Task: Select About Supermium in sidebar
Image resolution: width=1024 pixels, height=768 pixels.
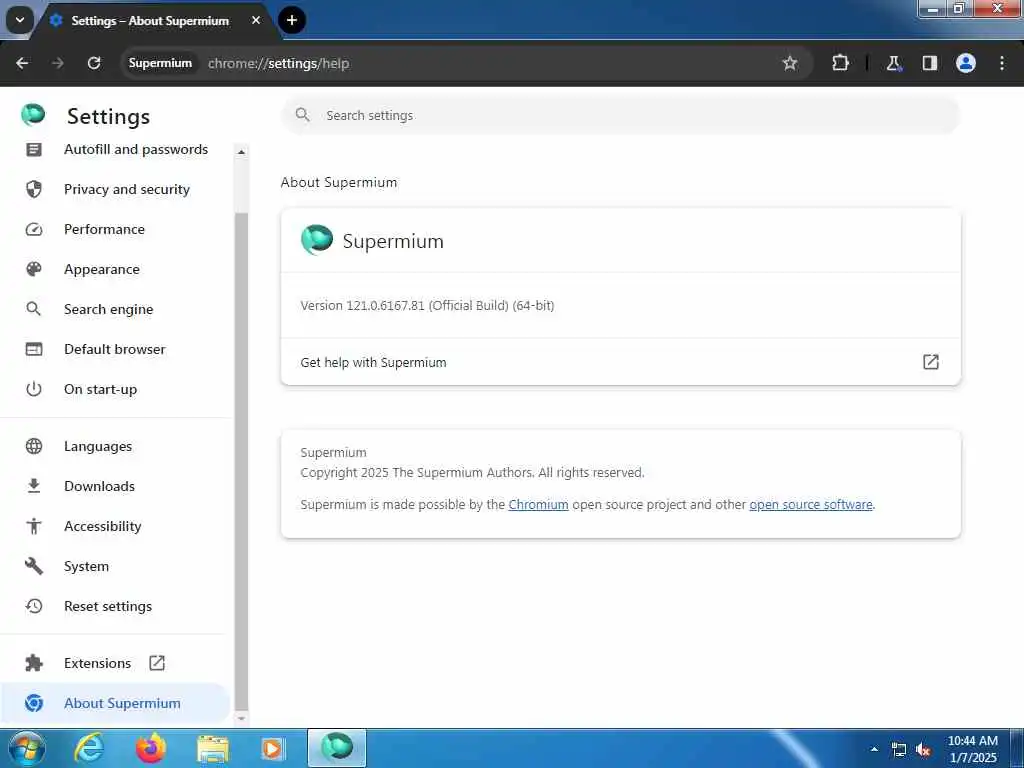Action: [x=115, y=703]
